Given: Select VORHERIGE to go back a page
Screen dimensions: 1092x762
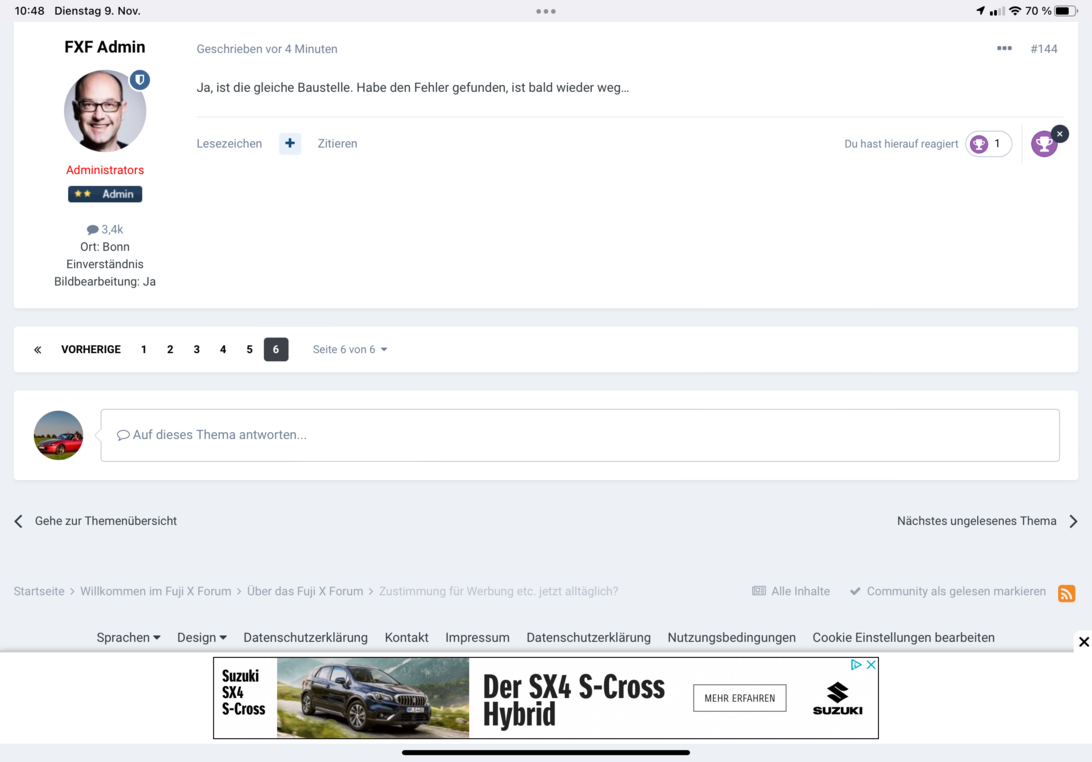Looking at the screenshot, I should [x=91, y=350].
